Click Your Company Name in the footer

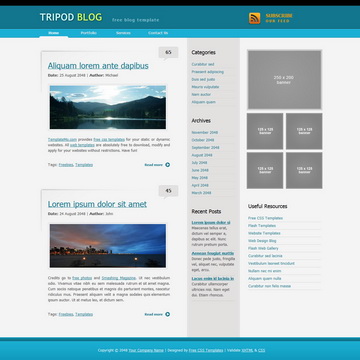146,350
